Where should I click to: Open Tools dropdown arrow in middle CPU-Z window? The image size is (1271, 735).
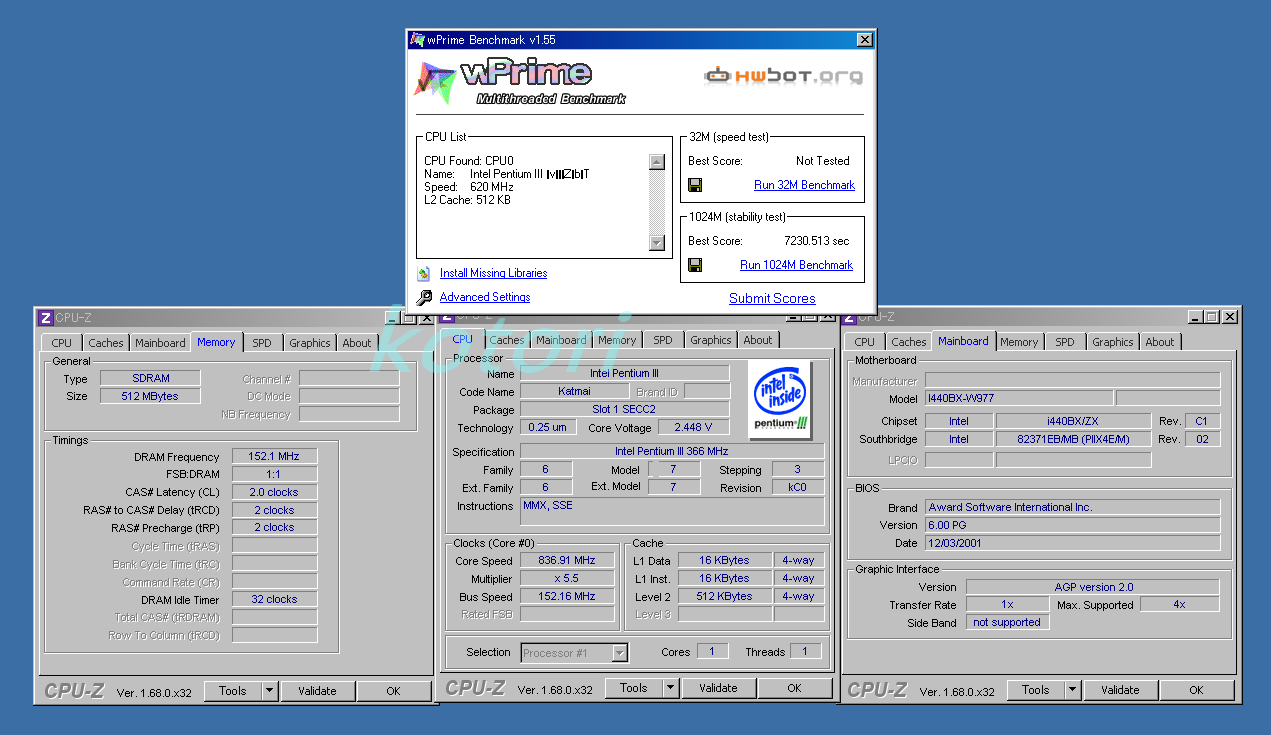coord(670,687)
